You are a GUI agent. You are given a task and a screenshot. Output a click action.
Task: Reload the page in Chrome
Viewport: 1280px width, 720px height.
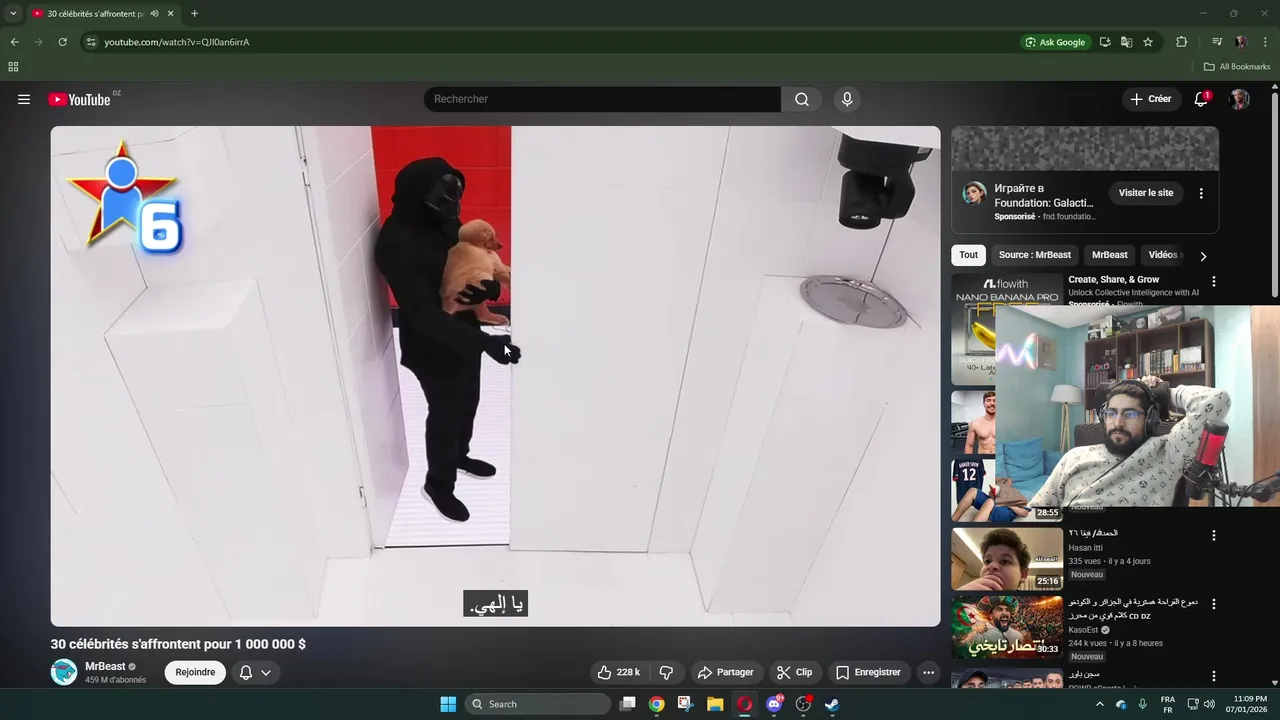click(x=62, y=42)
